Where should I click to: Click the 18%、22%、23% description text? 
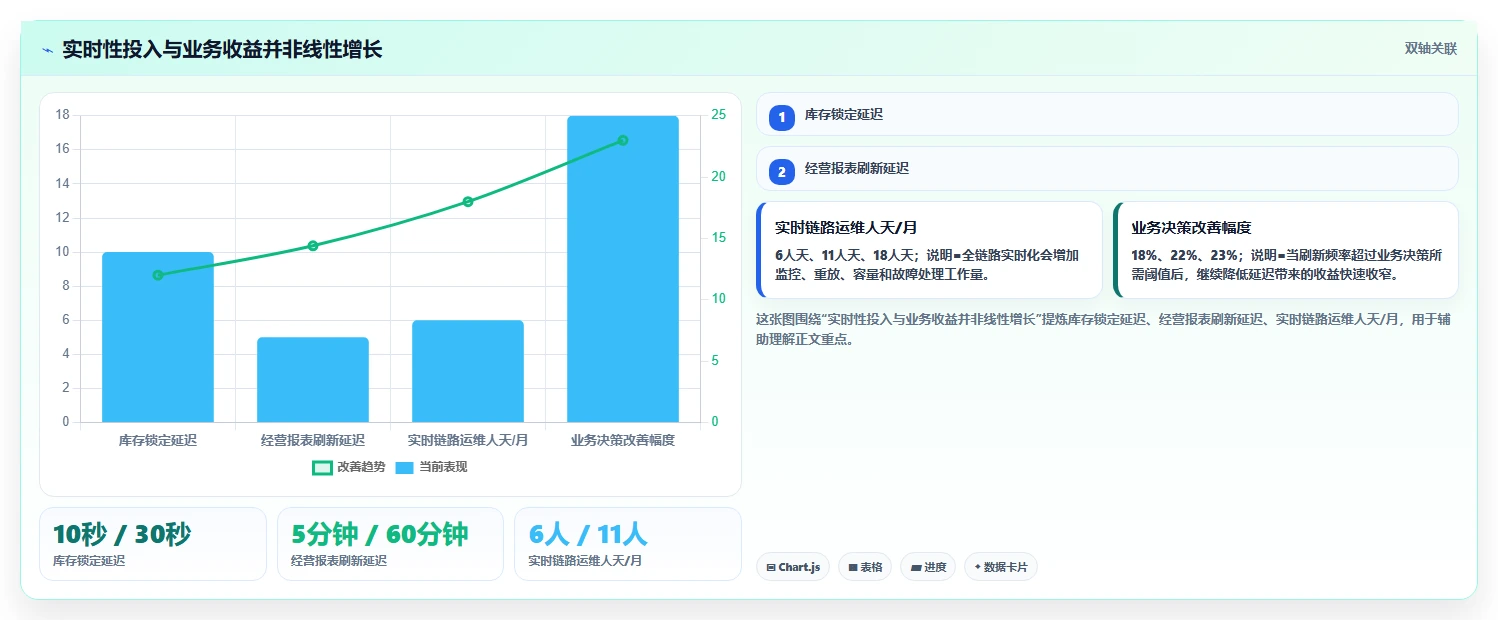point(1286,264)
